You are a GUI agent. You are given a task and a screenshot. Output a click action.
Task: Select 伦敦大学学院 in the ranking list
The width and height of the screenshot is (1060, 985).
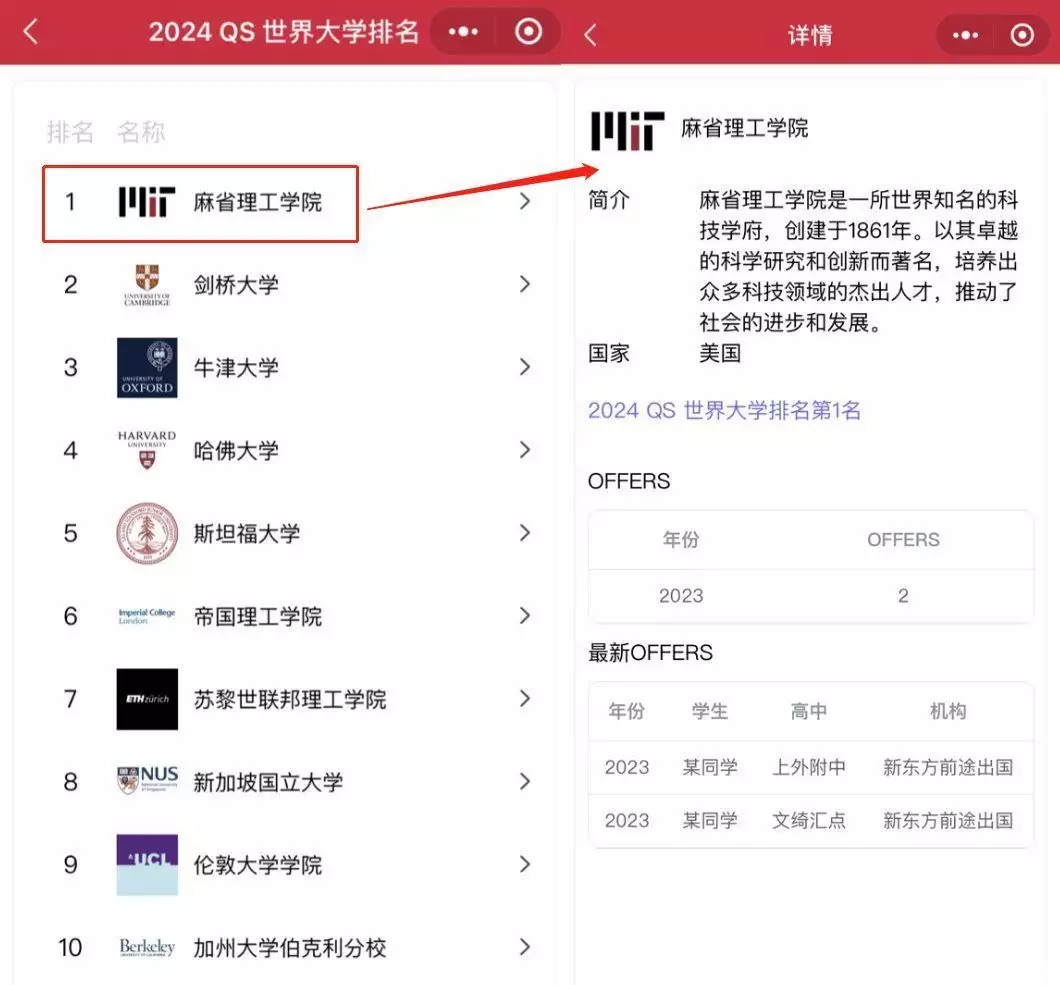tap(258, 865)
